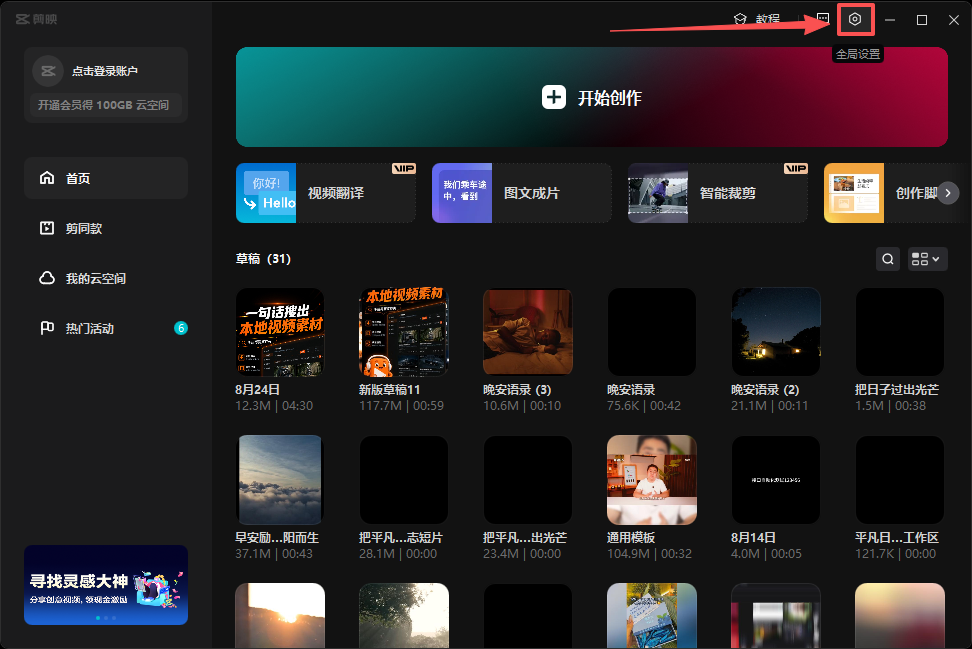
Task: Launch the 智能裁剪 tool
Action: (718, 193)
